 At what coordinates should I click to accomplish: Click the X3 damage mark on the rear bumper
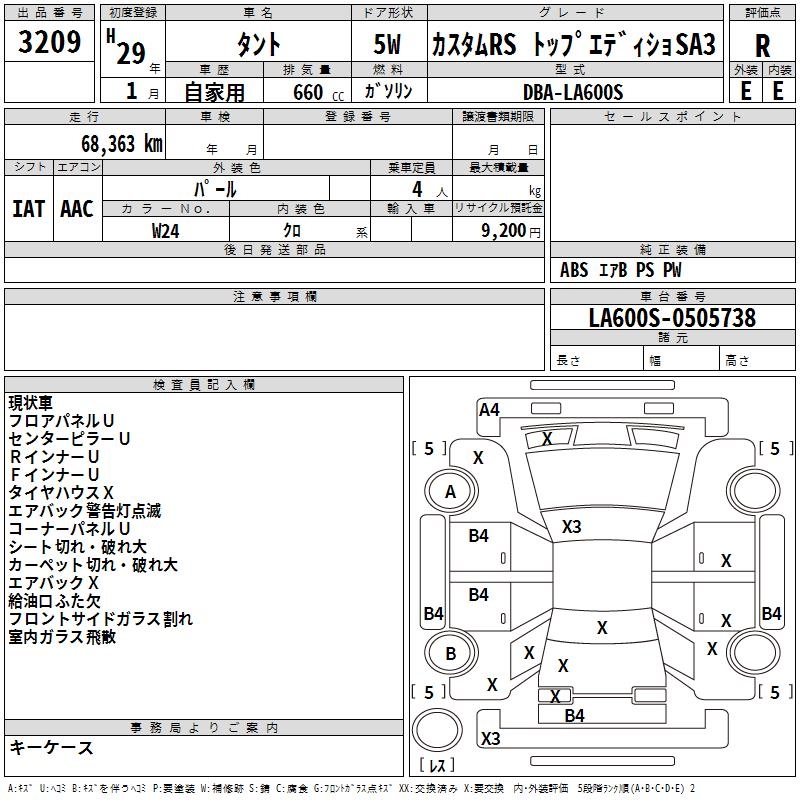click(x=490, y=739)
